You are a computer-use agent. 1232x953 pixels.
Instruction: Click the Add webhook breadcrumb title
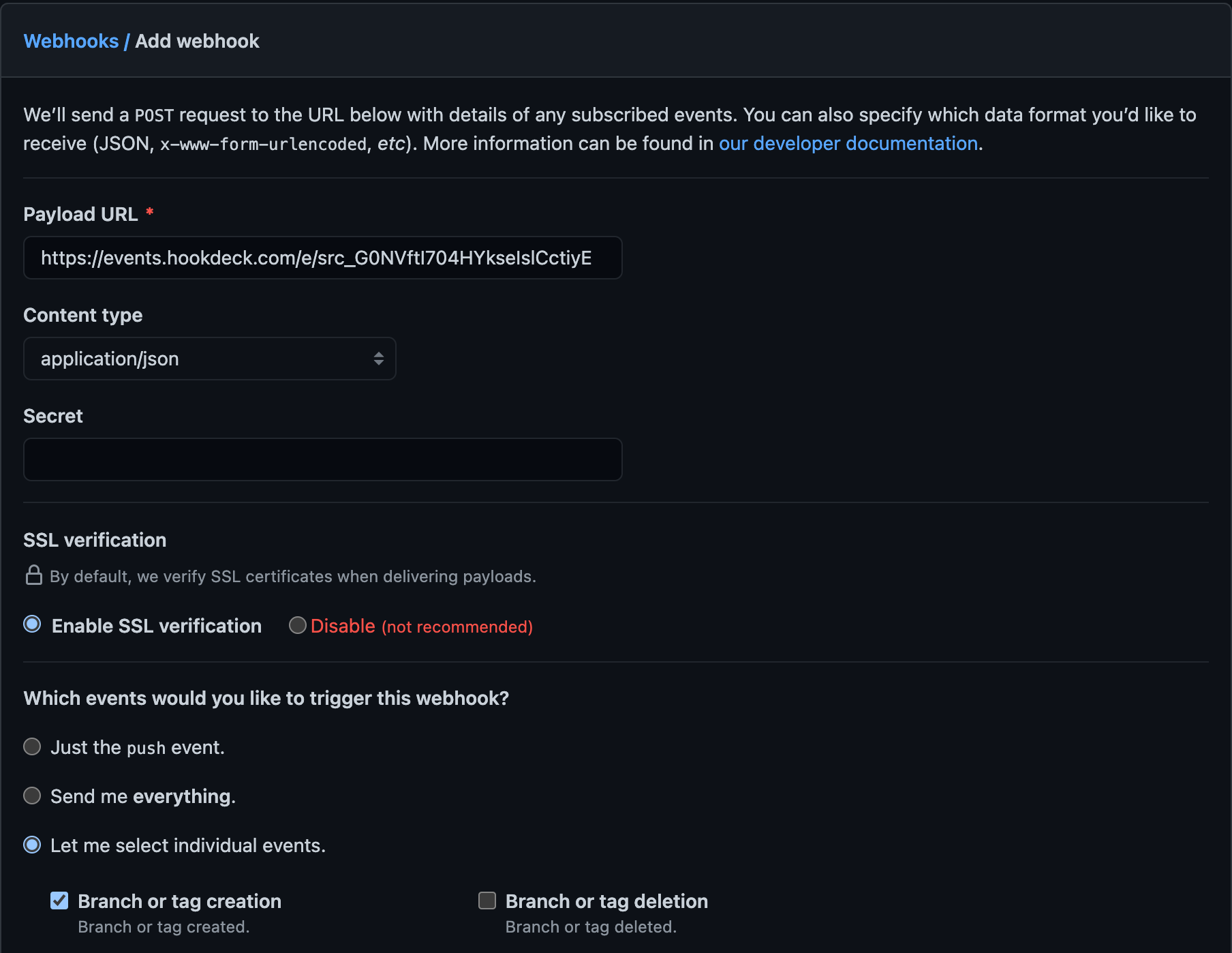(x=197, y=41)
